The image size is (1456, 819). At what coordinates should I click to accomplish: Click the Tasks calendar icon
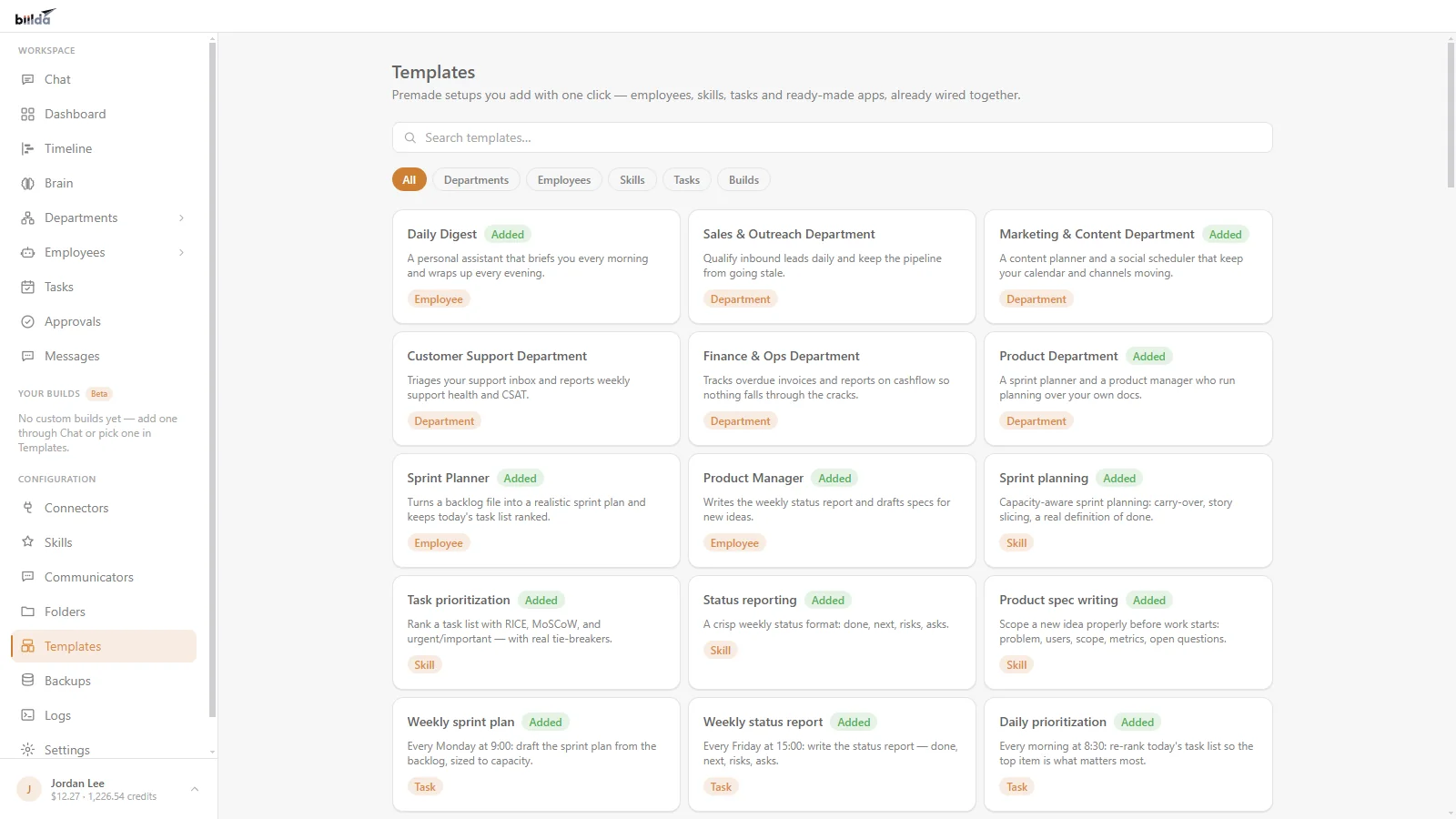[27, 287]
